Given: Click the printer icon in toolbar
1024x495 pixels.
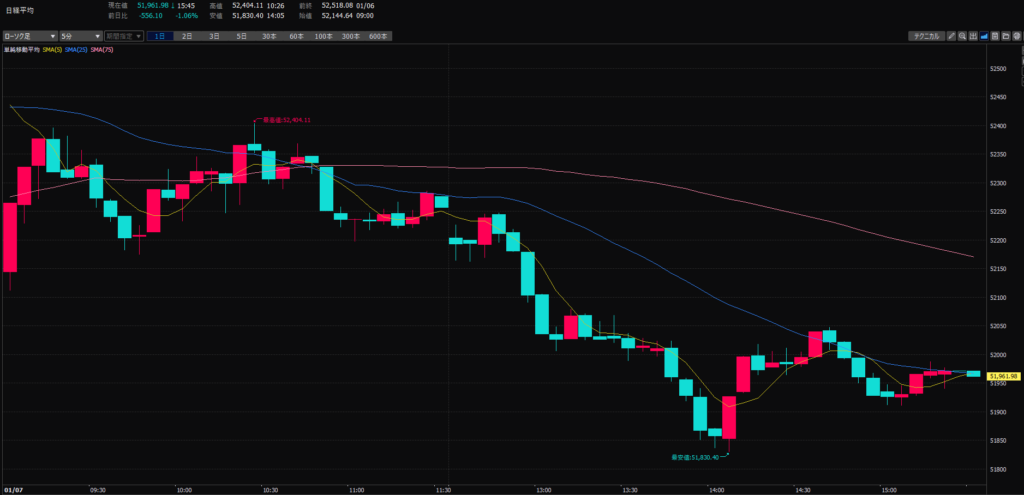Looking at the screenshot, I should point(1016,36).
